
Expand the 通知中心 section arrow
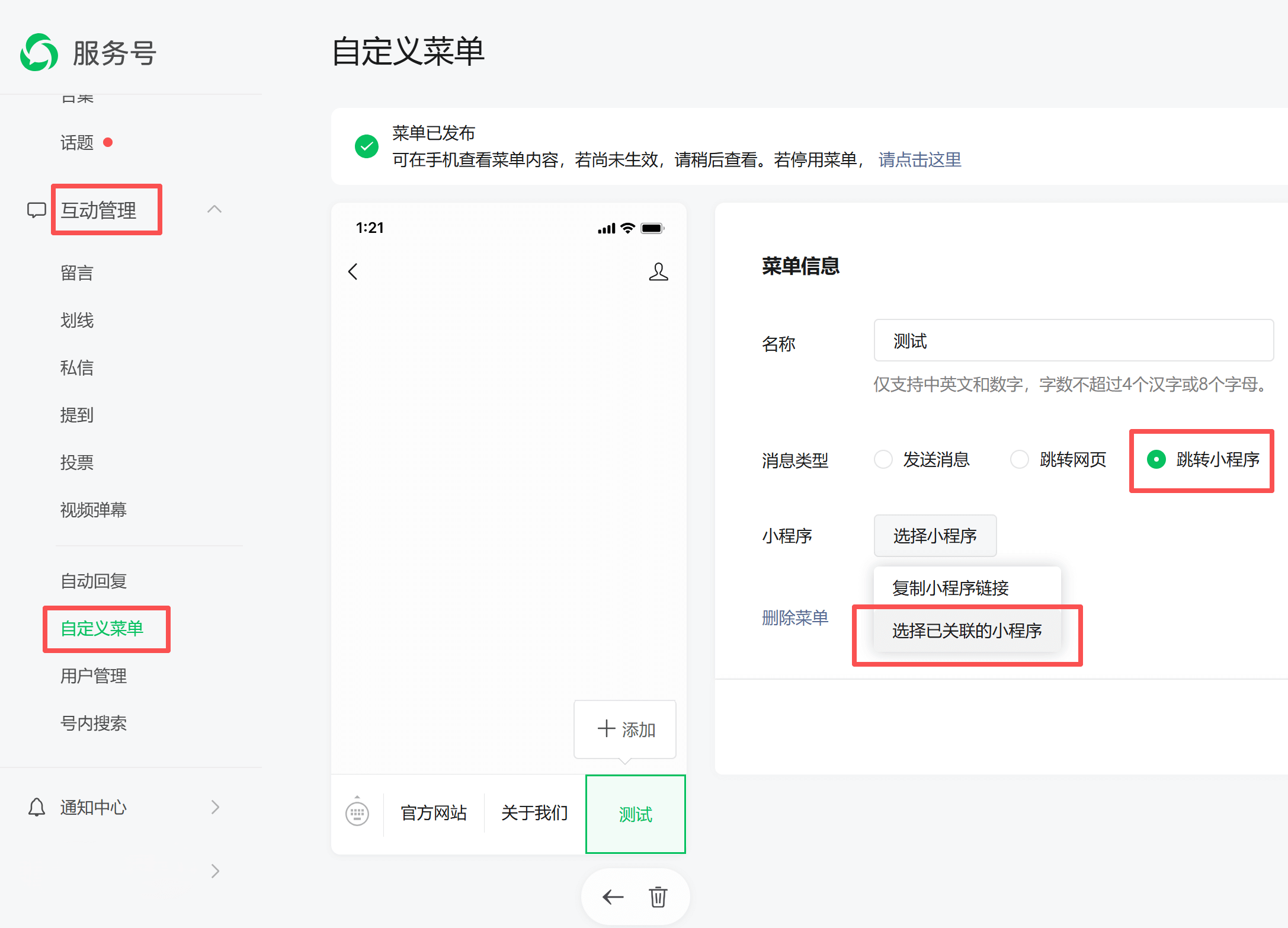(215, 807)
